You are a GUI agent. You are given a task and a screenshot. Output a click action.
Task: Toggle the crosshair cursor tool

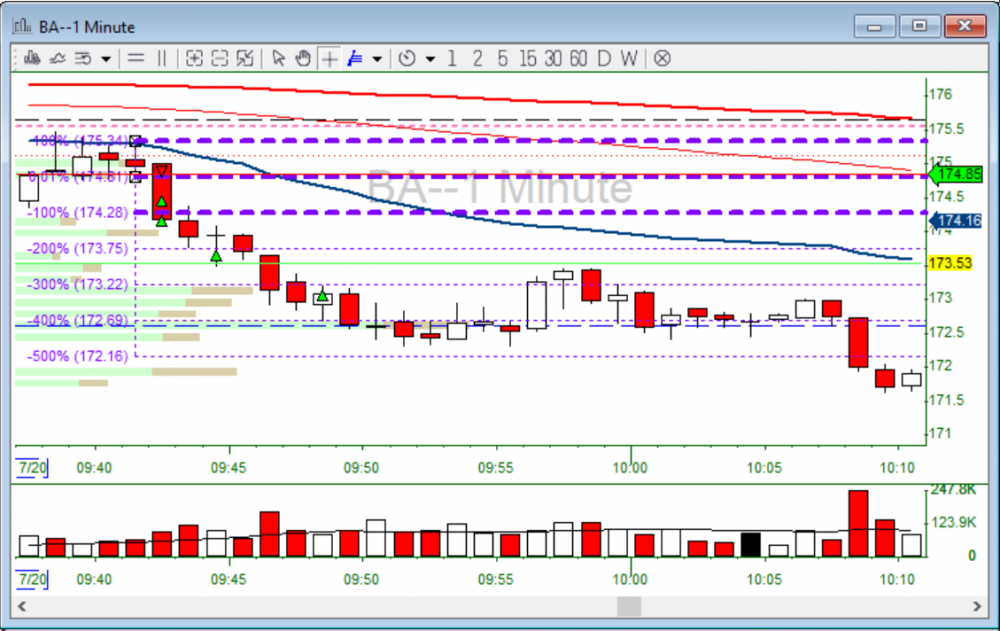tap(329, 58)
